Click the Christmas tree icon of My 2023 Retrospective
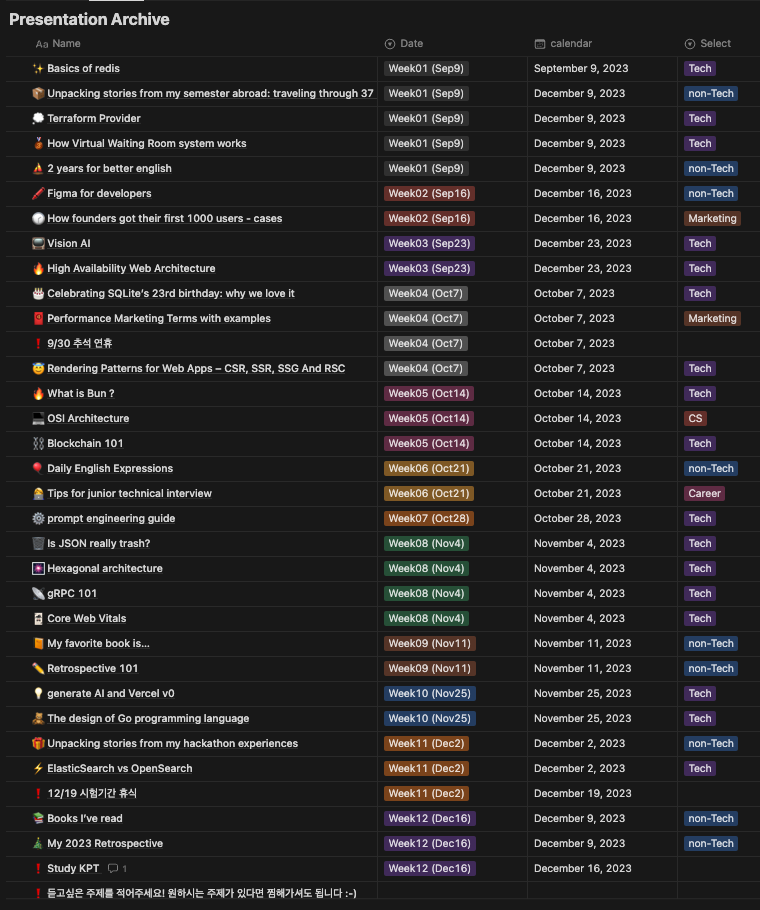Screen dimensions: 760x910 (38, 843)
